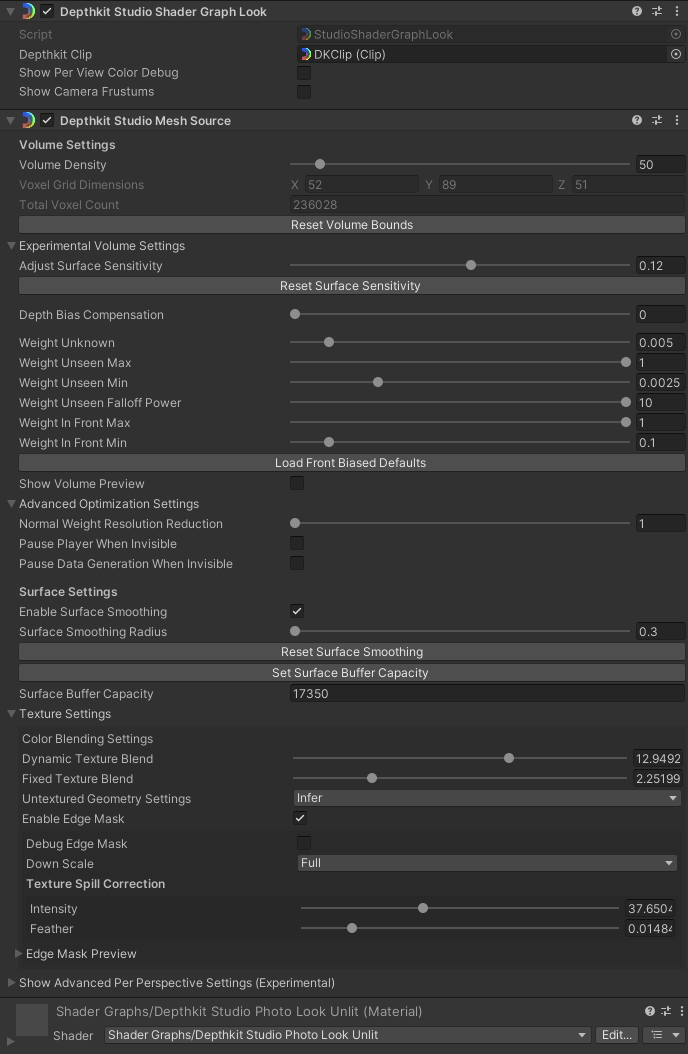Open presets for Depthkit Studio Mesh Source
The height and width of the screenshot is (1054, 688).
pos(657,120)
